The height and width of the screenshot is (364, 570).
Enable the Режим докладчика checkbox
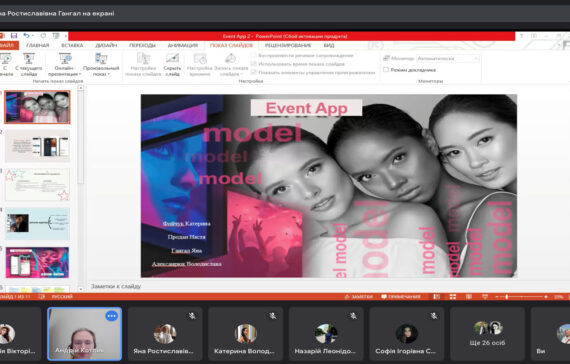386,69
